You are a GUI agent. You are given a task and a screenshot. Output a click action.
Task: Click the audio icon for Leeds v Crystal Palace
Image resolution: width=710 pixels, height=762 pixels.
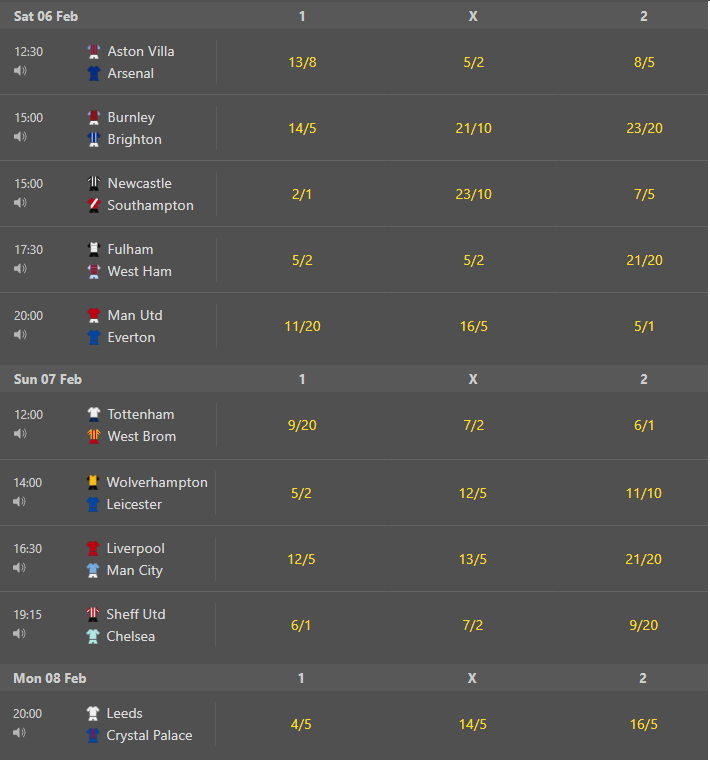19,733
